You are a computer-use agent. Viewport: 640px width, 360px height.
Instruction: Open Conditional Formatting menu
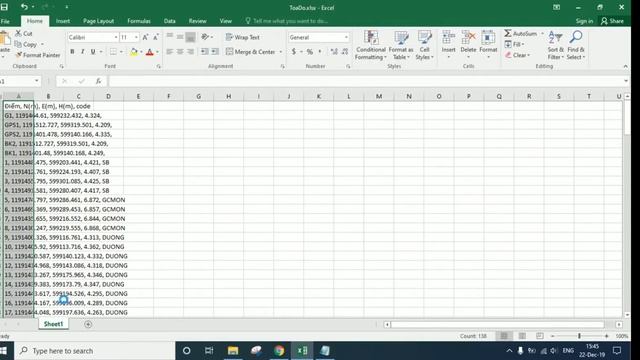[x=371, y=45]
